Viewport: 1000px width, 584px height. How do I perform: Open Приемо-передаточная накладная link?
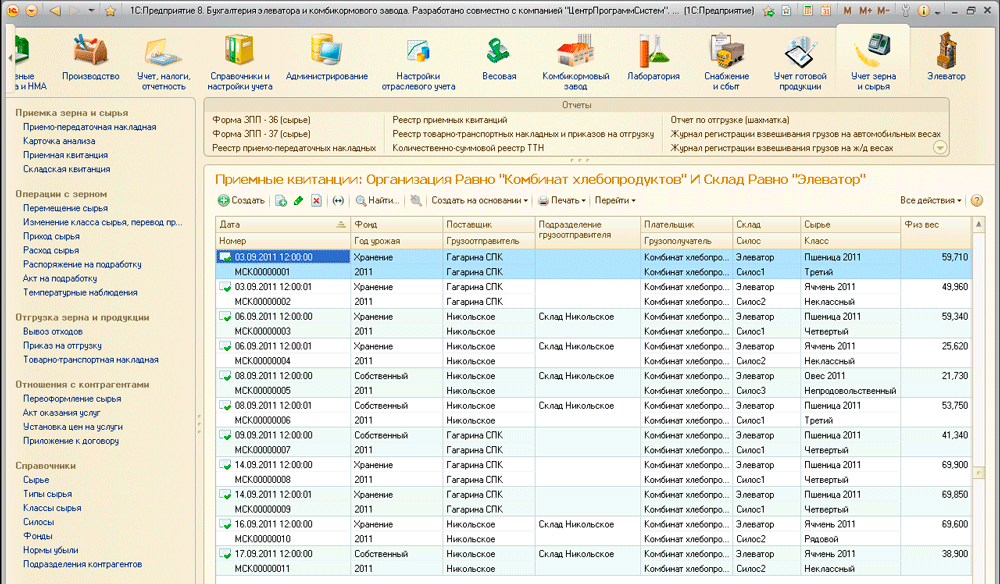click(x=89, y=127)
